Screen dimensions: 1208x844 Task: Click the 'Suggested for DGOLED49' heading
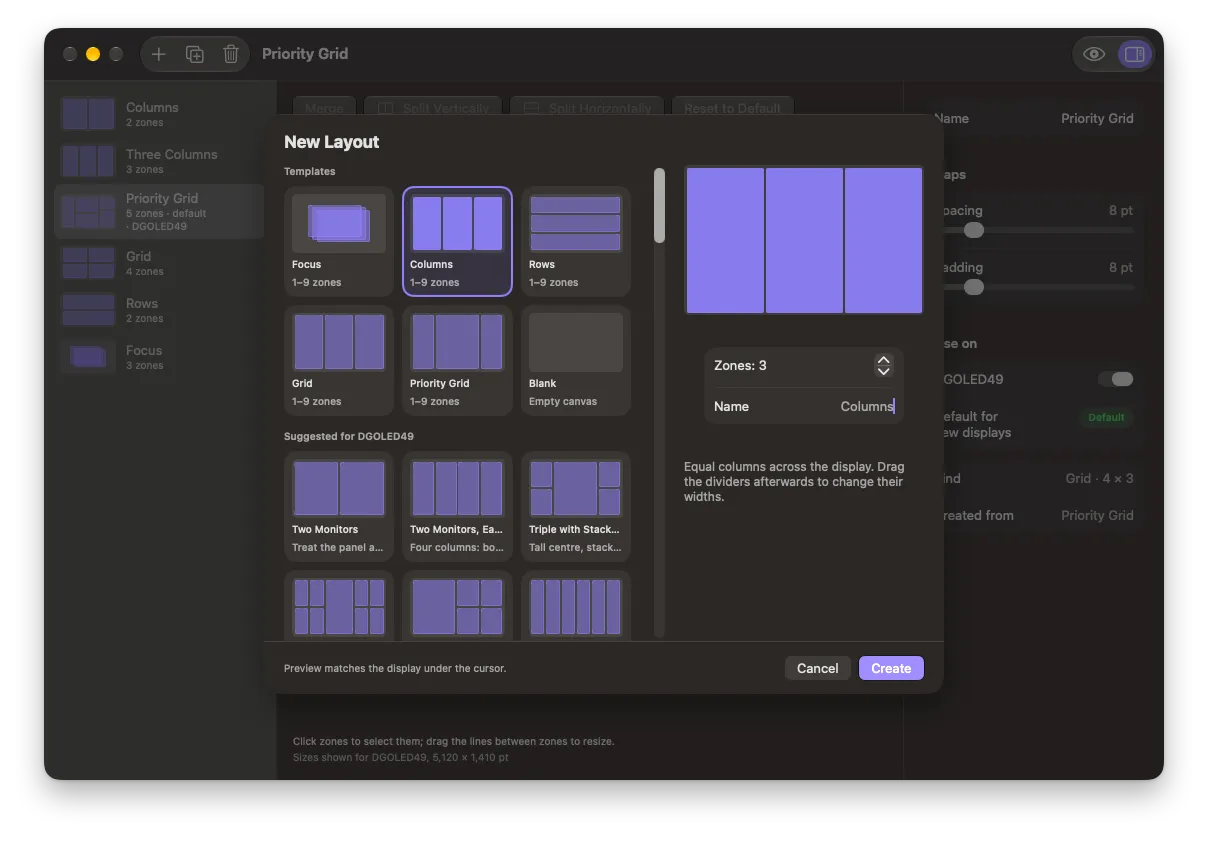(x=349, y=436)
